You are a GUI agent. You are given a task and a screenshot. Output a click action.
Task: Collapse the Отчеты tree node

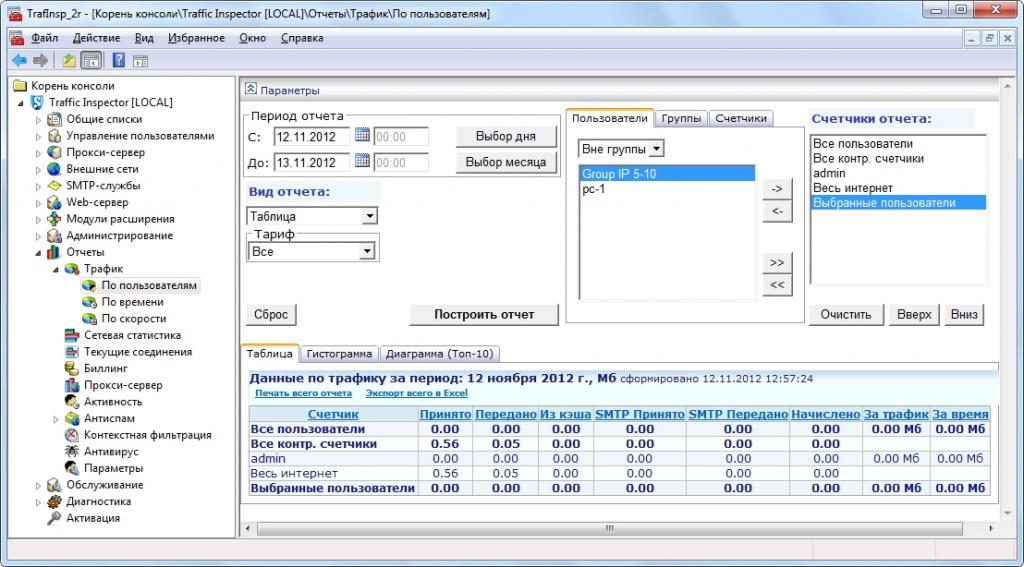click(x=38, y=253)
